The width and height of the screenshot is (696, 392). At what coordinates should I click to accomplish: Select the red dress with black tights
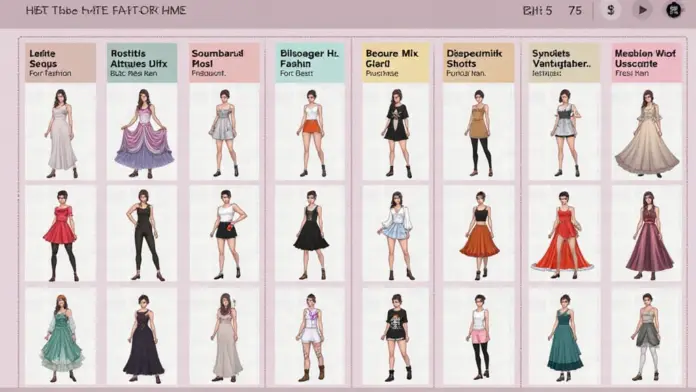point(60,234)
